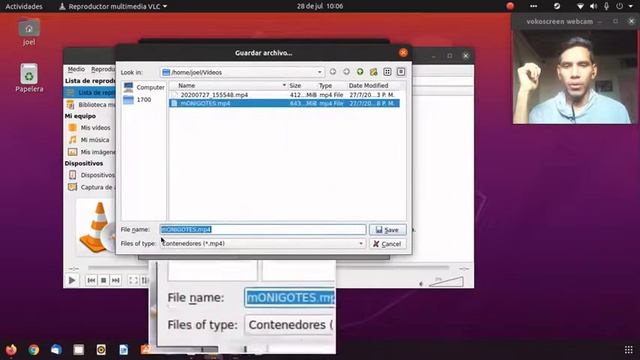This screenshot has height=360, width=640.
Task: Select Captura de pantalla device in VLC
Action: click(x=91, y=187)
